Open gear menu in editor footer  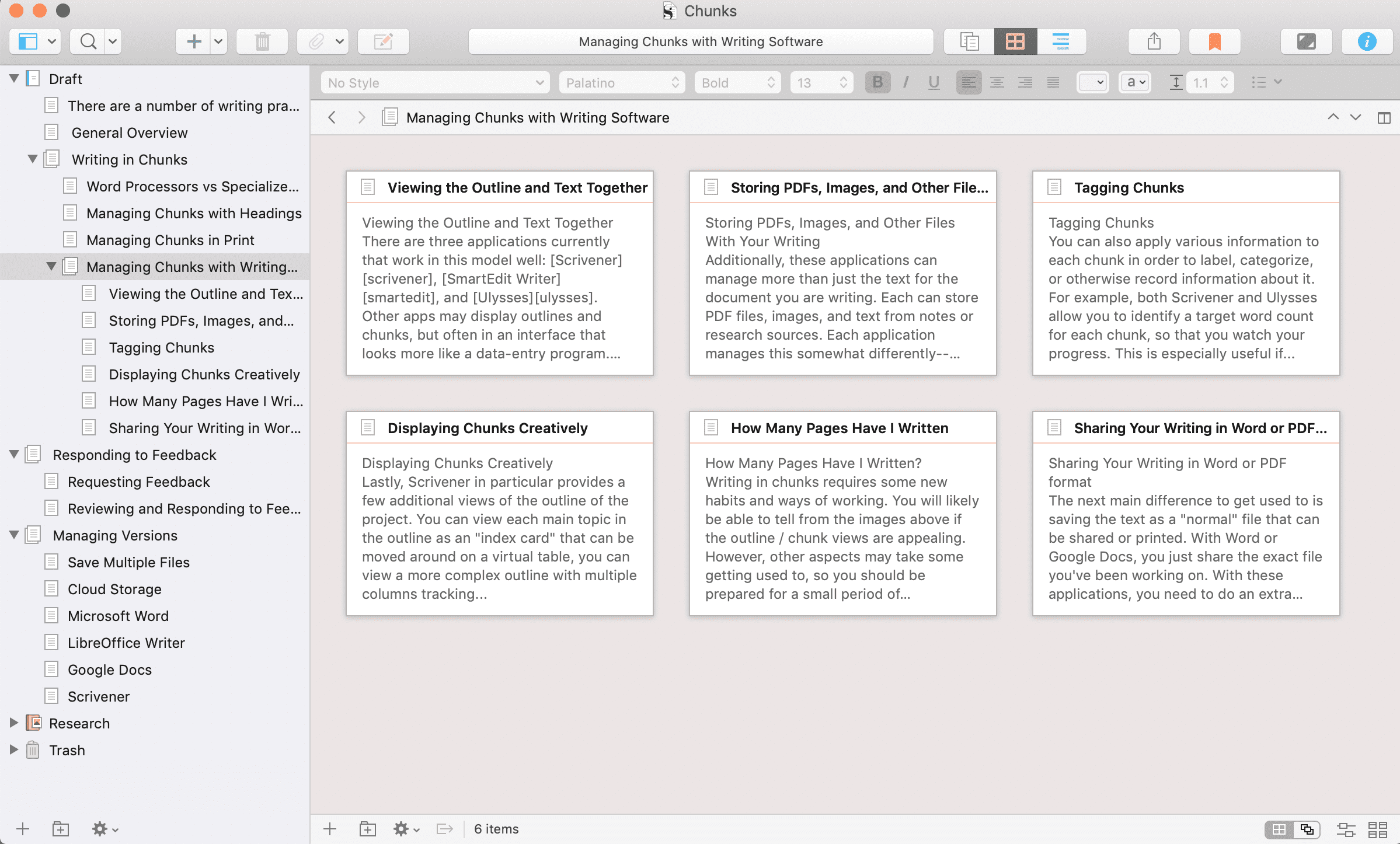click(406, 829)
